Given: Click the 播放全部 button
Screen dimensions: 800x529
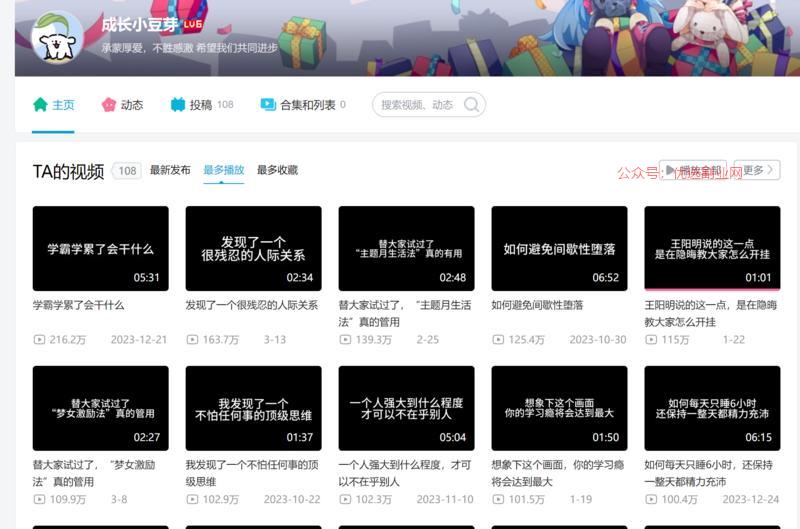Looking at the screenshot, I should pos(693,170).
